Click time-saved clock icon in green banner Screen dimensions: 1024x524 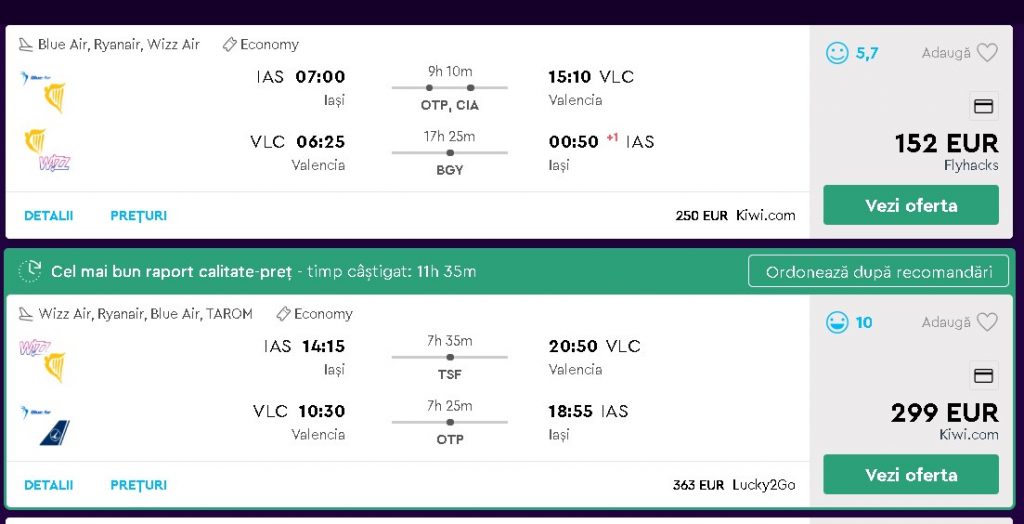coord(32,270)
